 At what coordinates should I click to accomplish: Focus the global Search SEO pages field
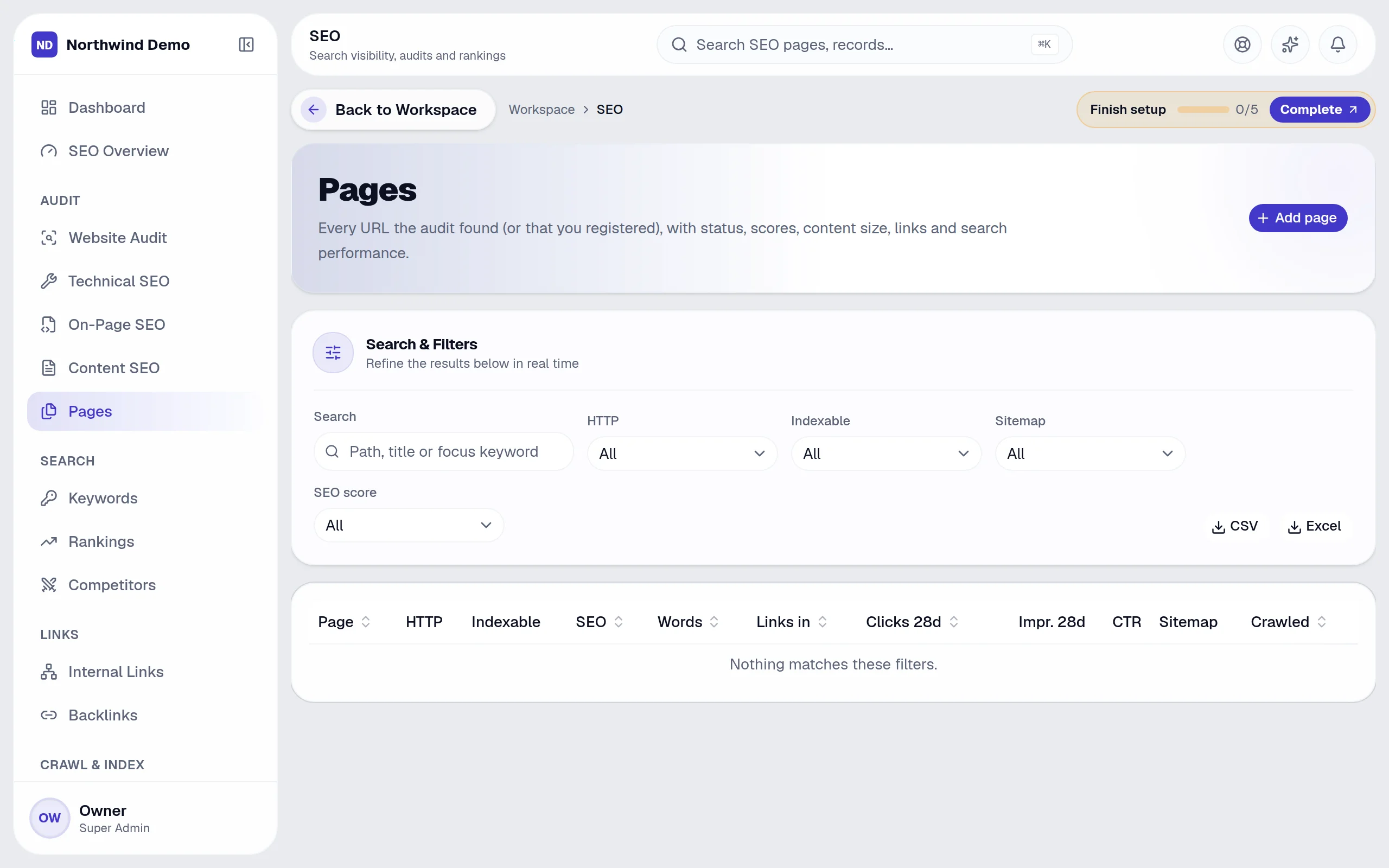(864, 44)
